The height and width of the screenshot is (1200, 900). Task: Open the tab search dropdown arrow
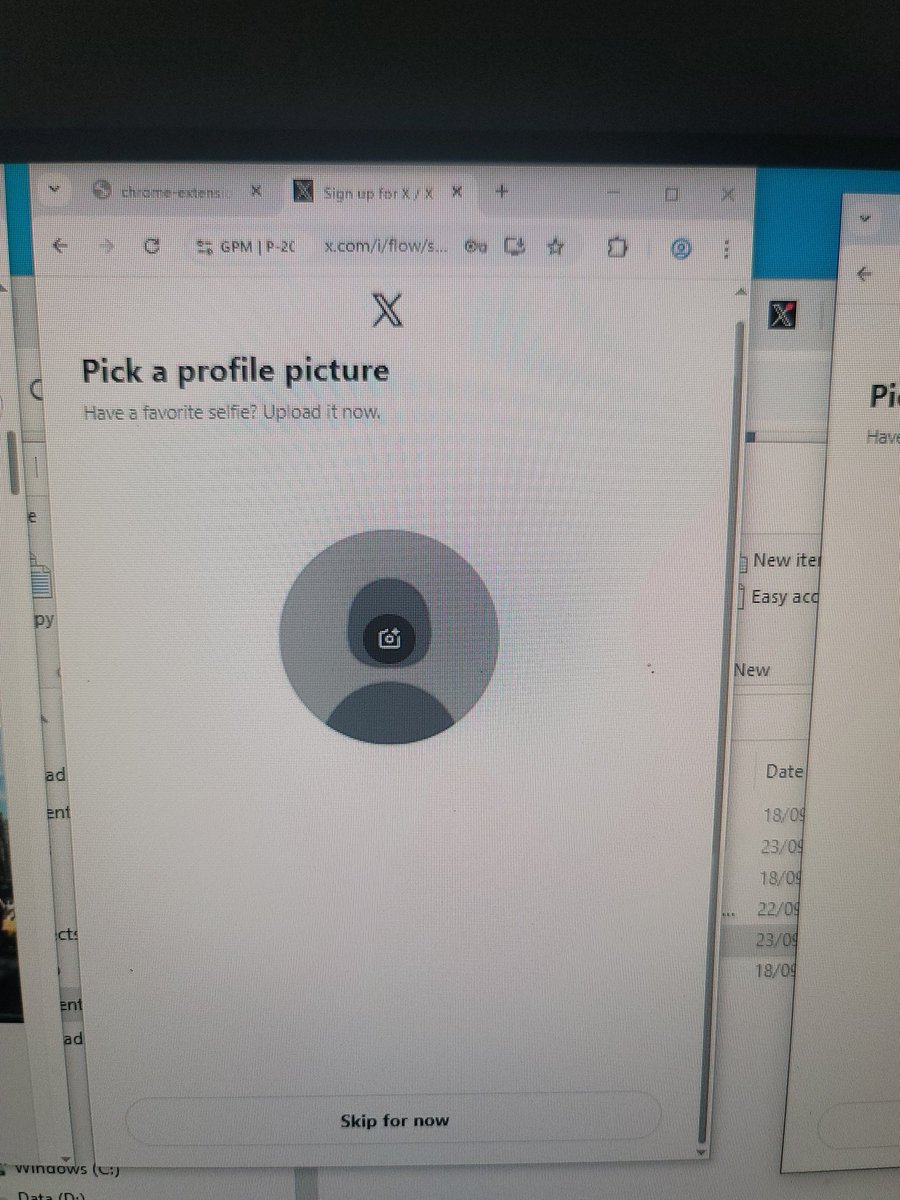click(54, 188)
